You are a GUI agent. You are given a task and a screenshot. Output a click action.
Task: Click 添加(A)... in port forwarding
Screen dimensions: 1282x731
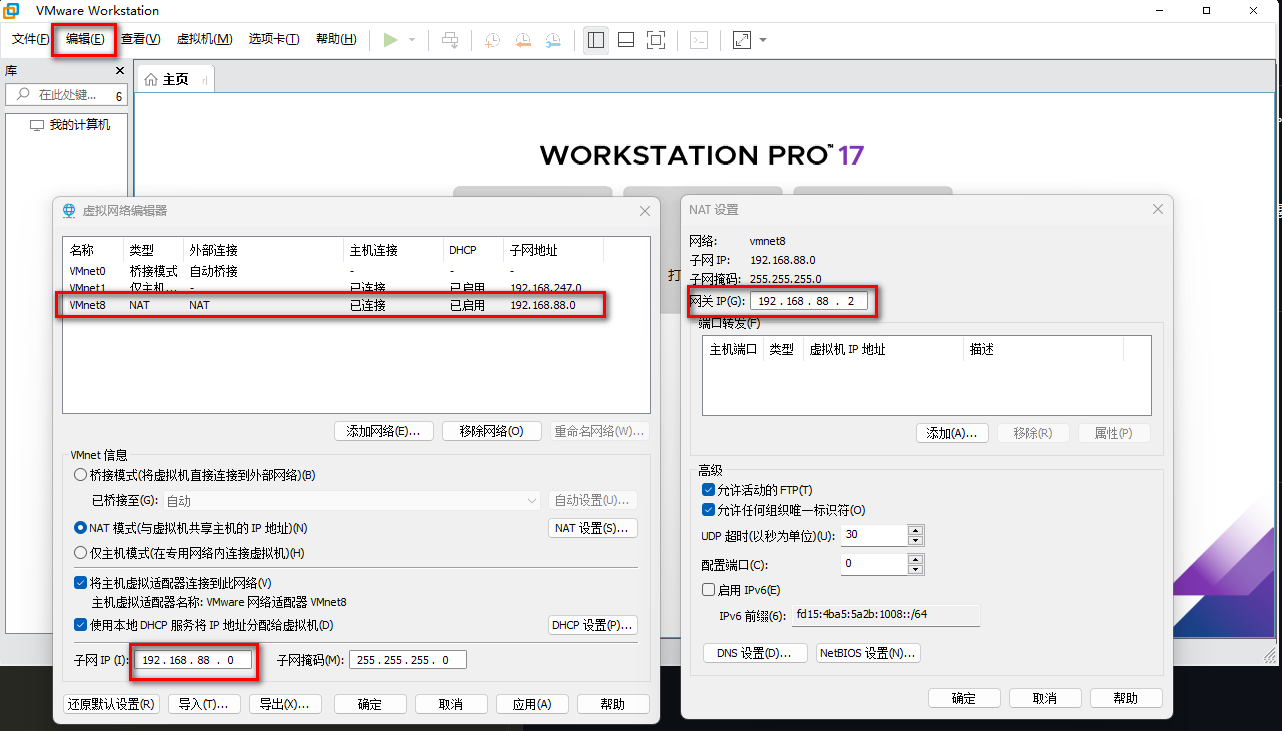pos(952,433)
